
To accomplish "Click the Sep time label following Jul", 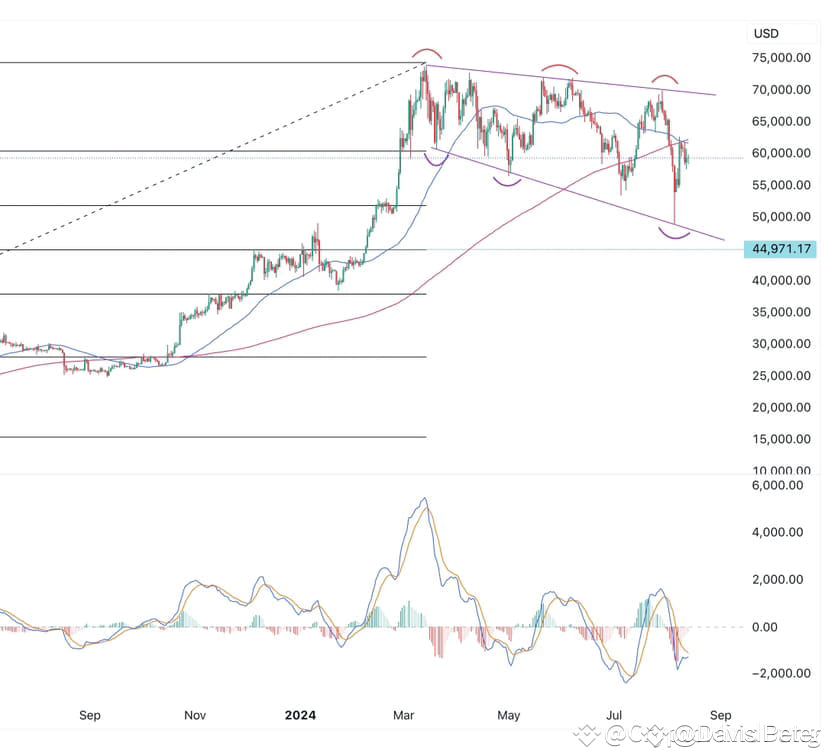I will (x=721, y=715).
